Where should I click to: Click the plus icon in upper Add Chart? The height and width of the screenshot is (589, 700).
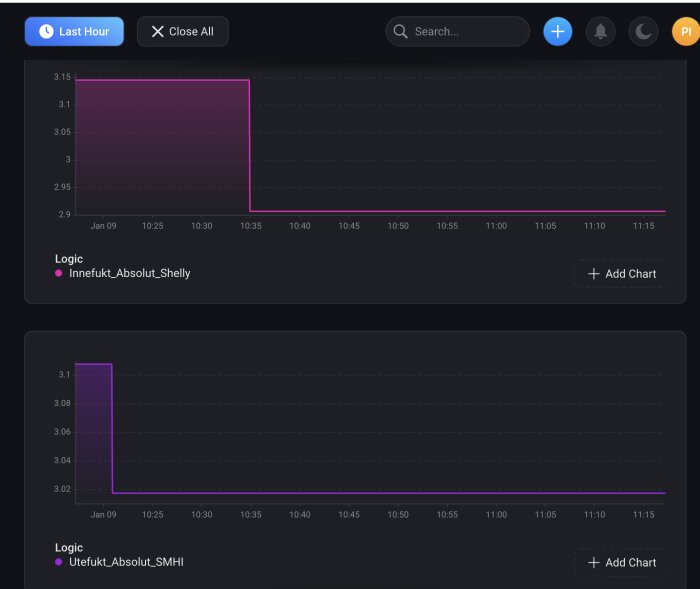click(593, 274)
